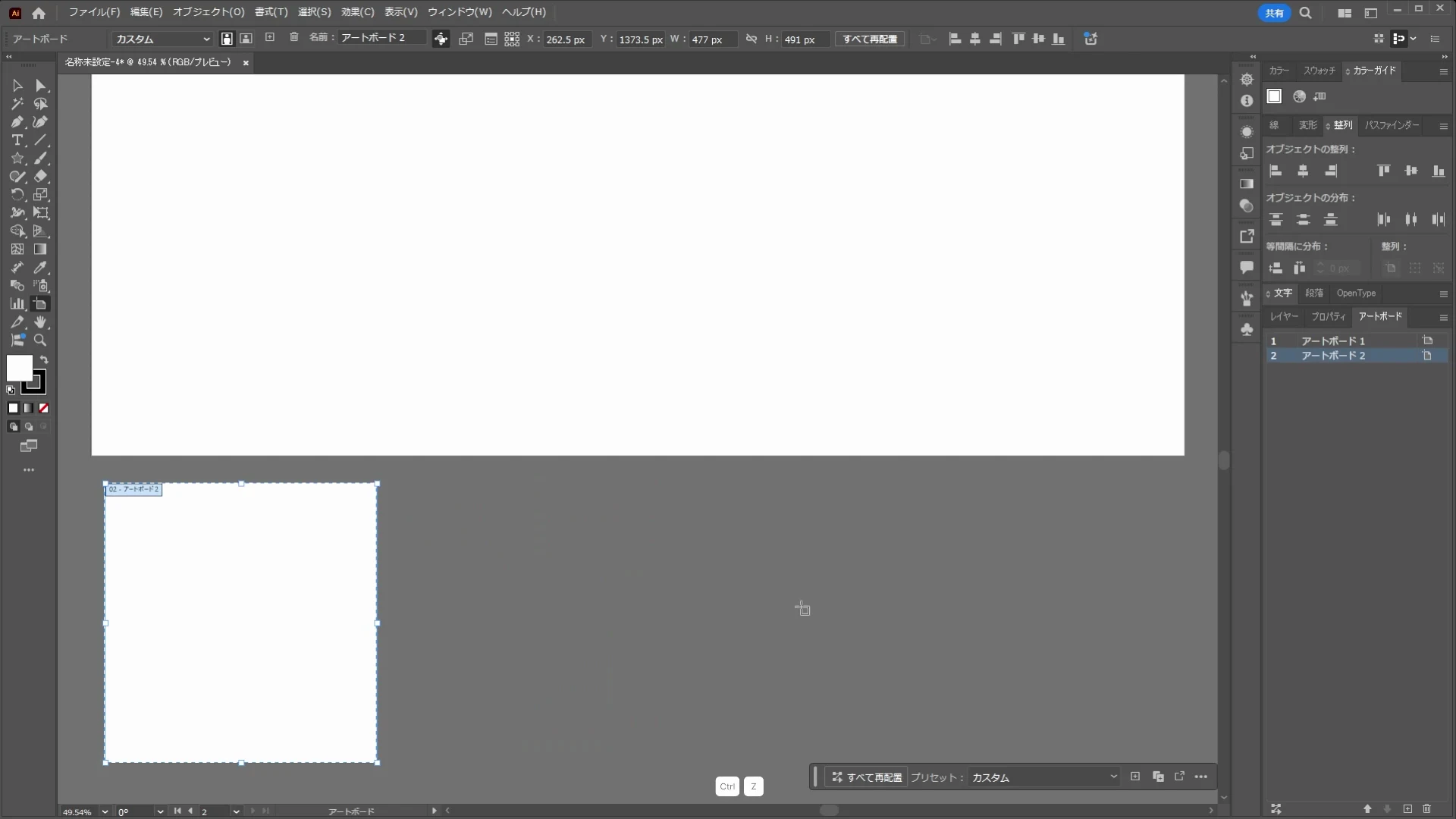The width and height of the screenshot is (1456, 819).
Task: Activate the Pen tool
Action: (17, 122)
